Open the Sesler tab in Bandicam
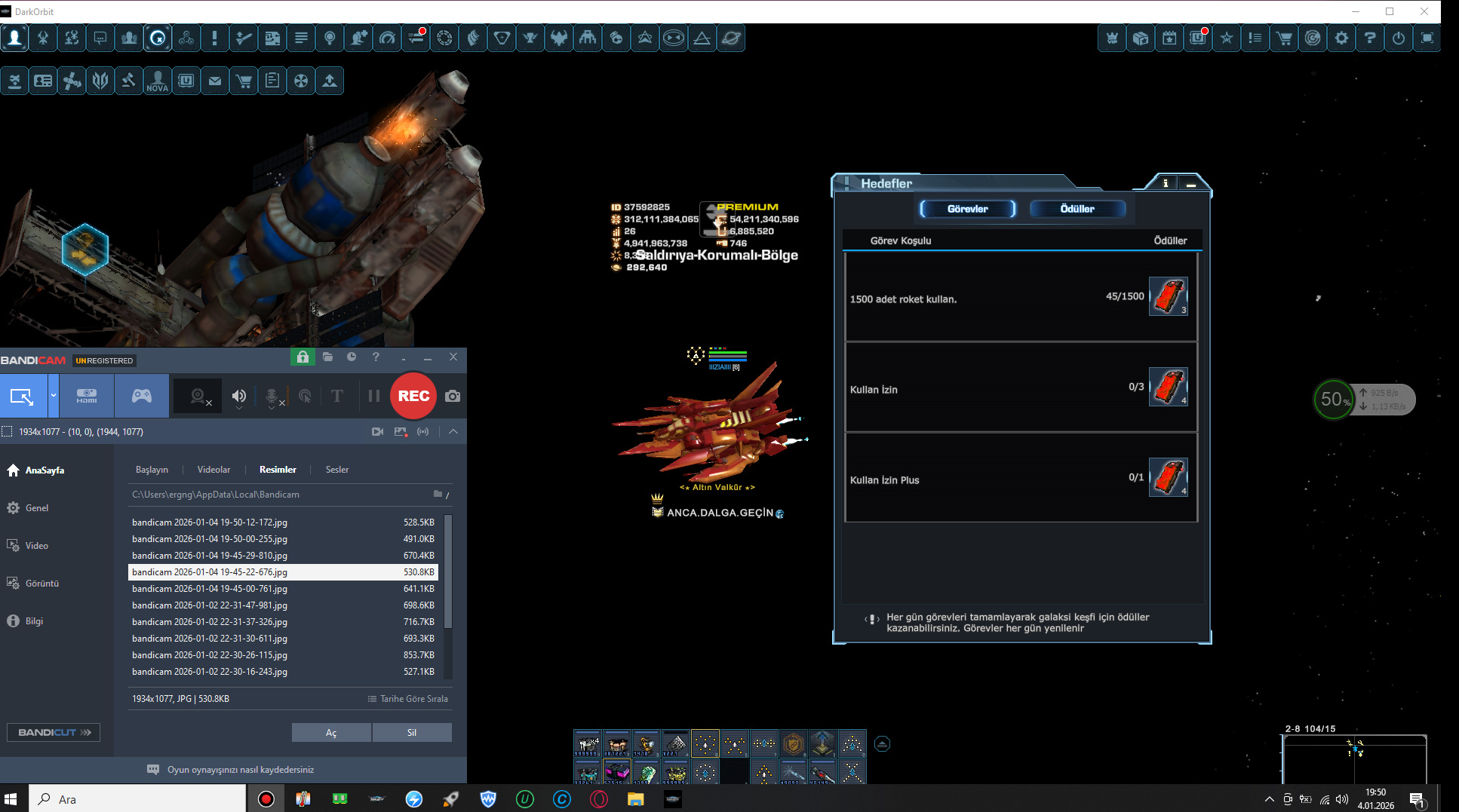The height and width of the screenshot is (812, 1459). click(x=337, y=470)
